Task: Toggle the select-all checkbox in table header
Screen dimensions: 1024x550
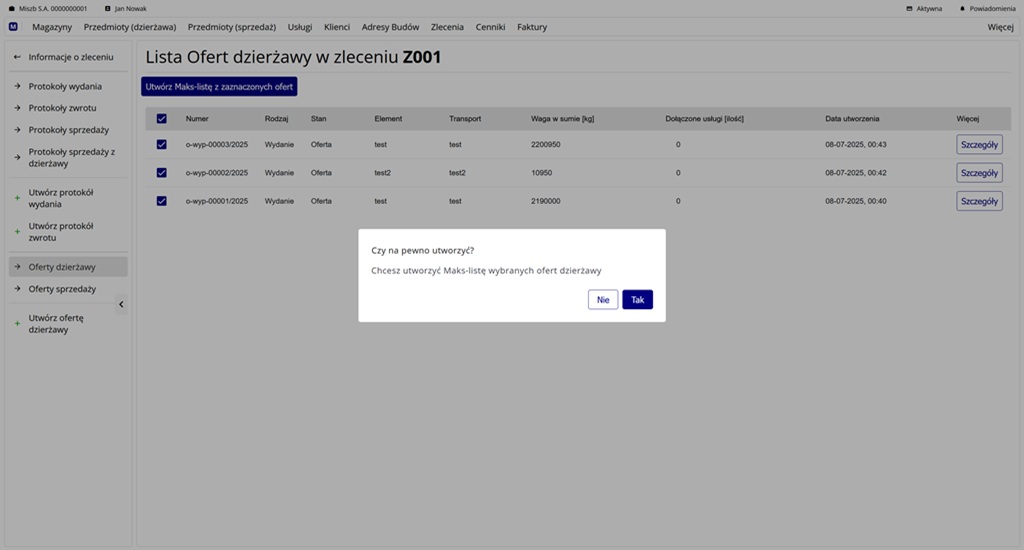Action: 162,119
